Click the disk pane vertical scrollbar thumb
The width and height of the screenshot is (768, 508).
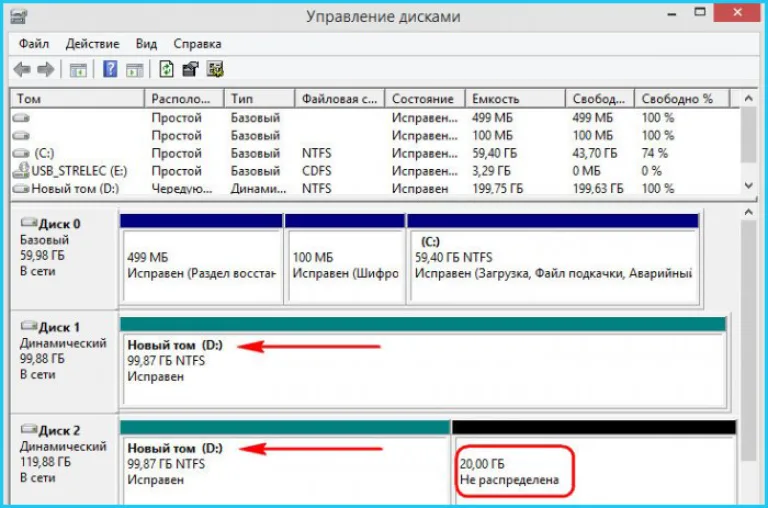(748, 340)
